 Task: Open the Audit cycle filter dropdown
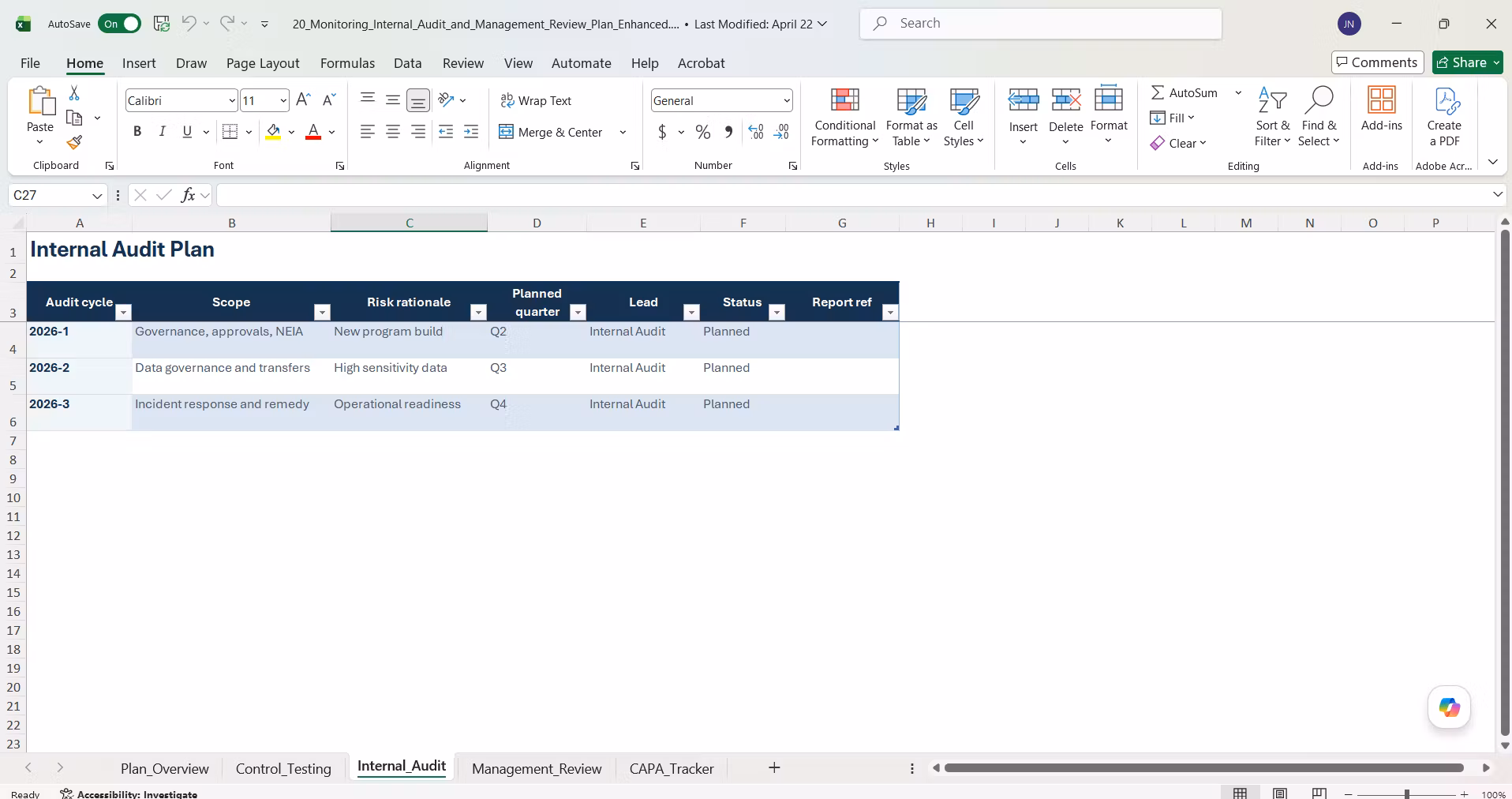[x=123, y=313]
